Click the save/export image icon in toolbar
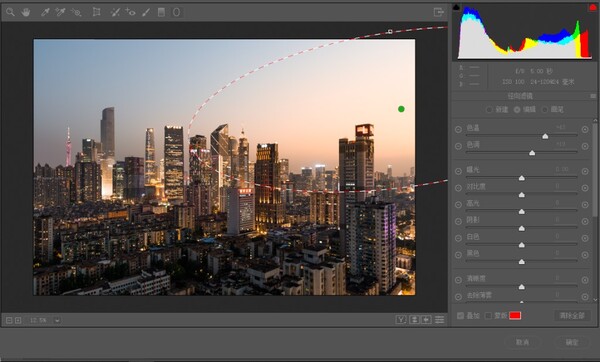Image resolution: width=600 pixels, height=362 pixels. coord(439,12)
